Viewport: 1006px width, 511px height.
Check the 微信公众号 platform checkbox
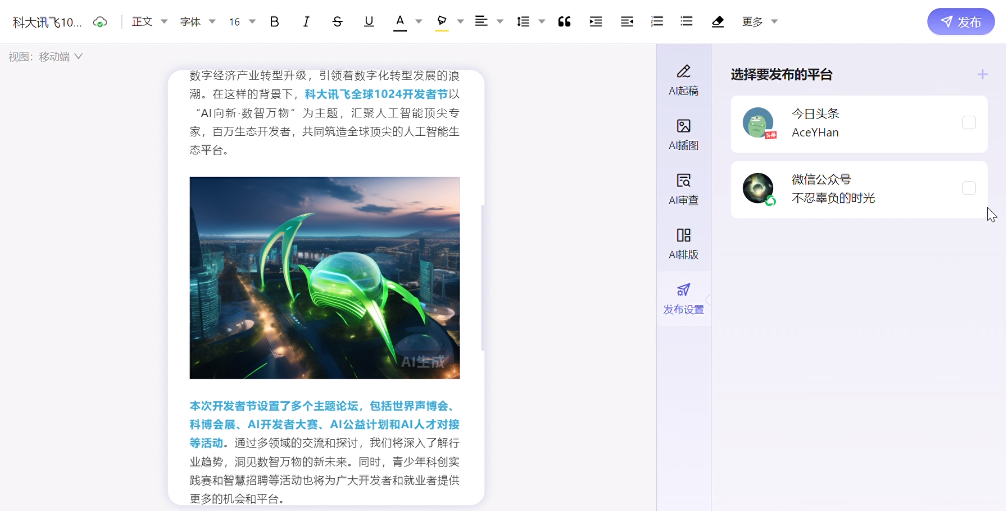pyautogui.click(x=969, y=188)
